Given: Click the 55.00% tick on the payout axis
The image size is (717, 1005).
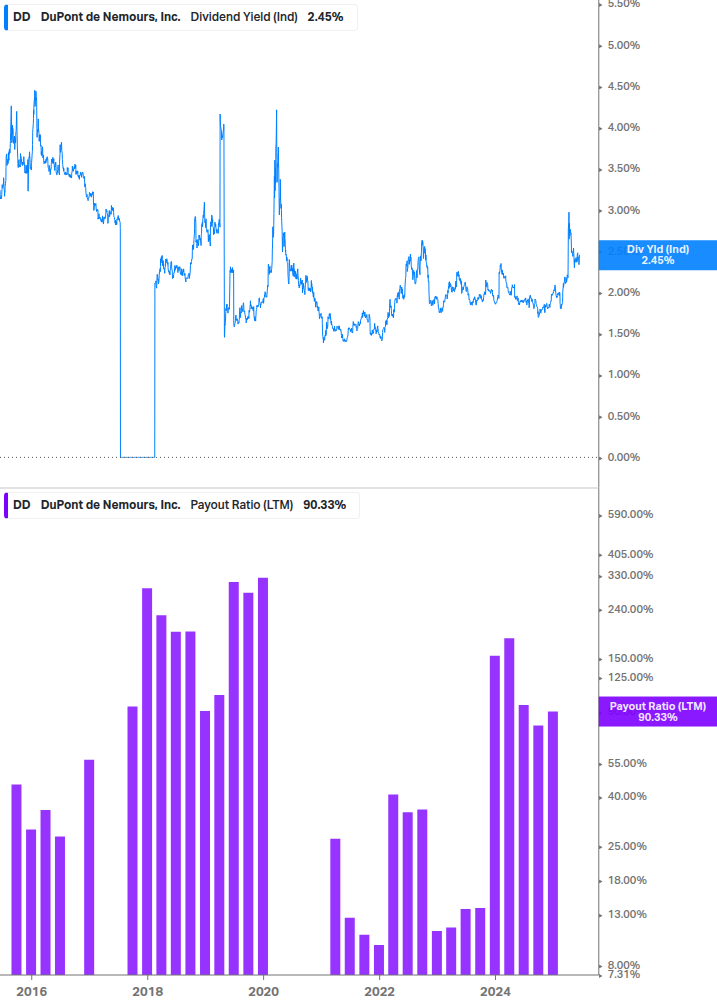Looking at the screenshot, I should (627, 763).
